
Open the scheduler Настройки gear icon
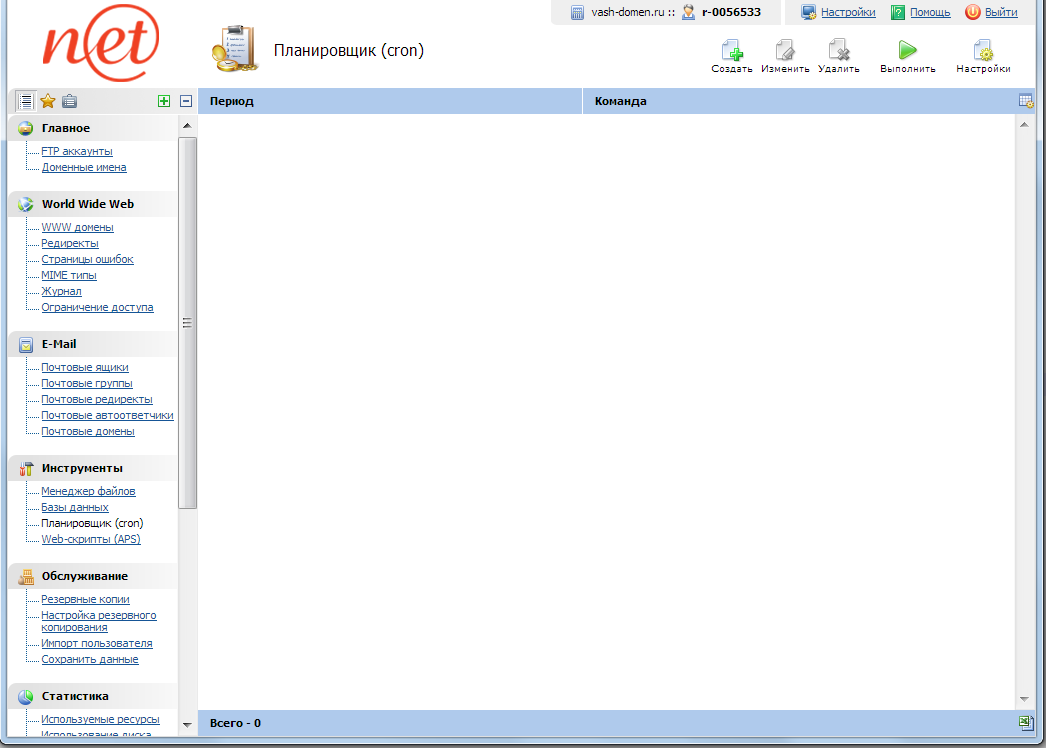(982, 51)
